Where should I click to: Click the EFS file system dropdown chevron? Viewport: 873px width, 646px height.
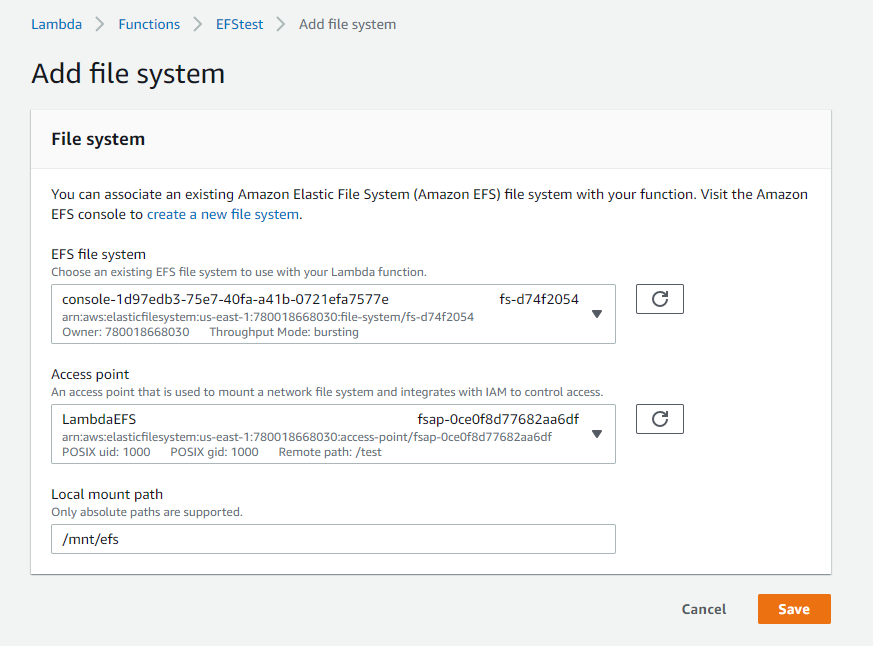point(597,314)
